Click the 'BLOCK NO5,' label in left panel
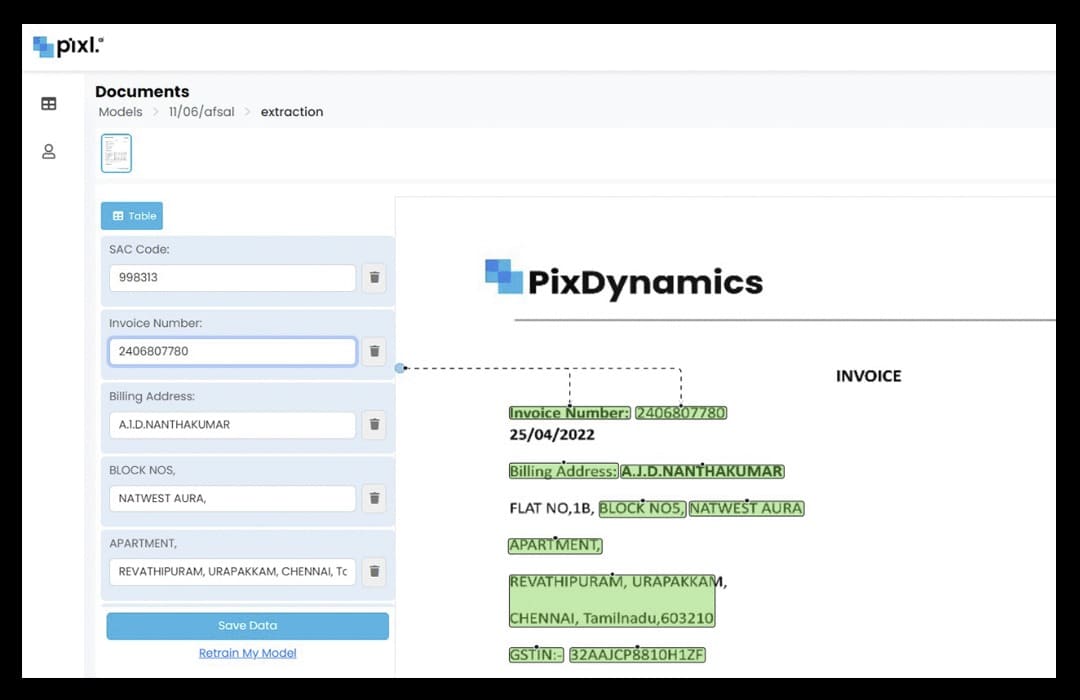The width and height of the screenshot is (1080, 700). point(143,471)
